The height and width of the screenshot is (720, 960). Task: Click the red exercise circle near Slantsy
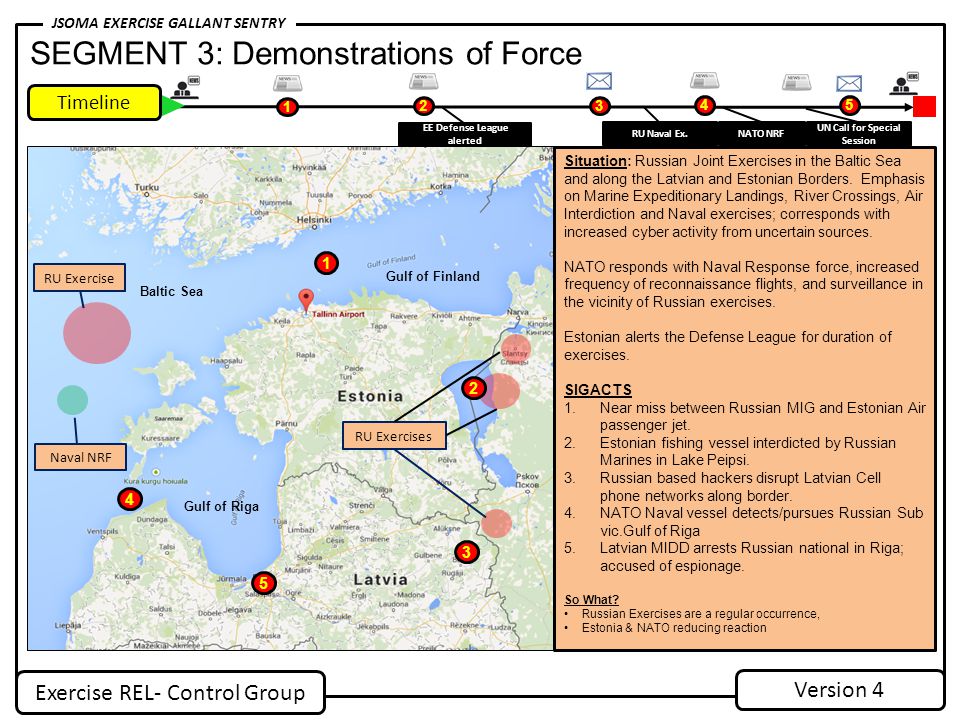pos(516,349)
